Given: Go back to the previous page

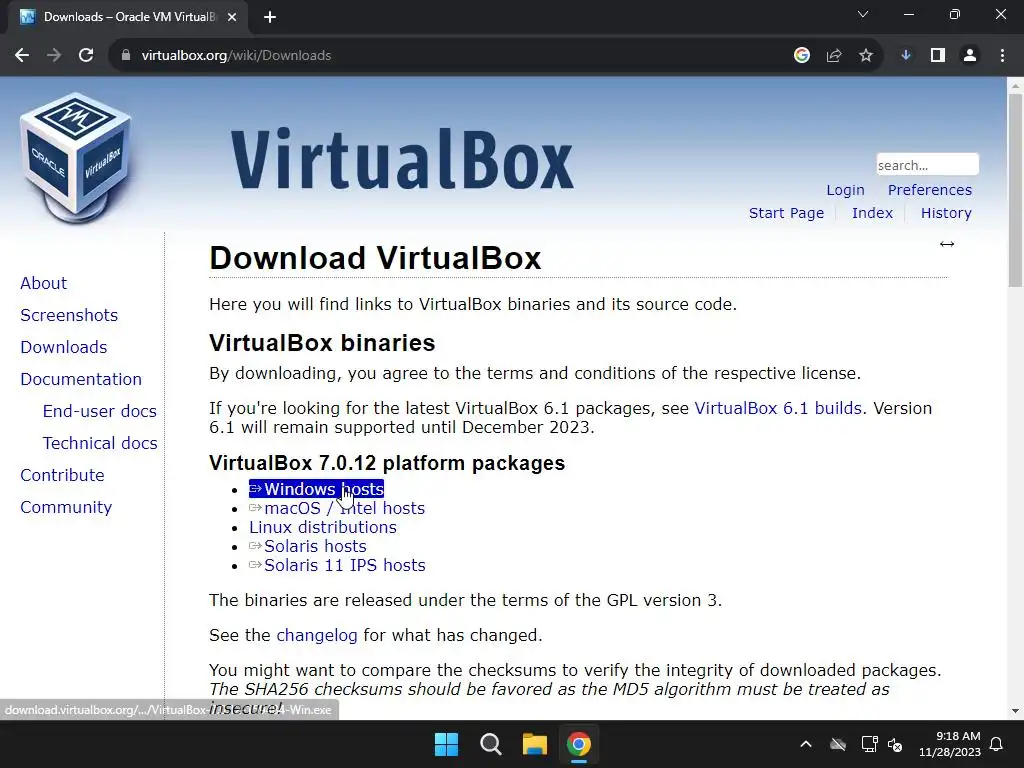Looking at the screenshot, I should (22, 56).
